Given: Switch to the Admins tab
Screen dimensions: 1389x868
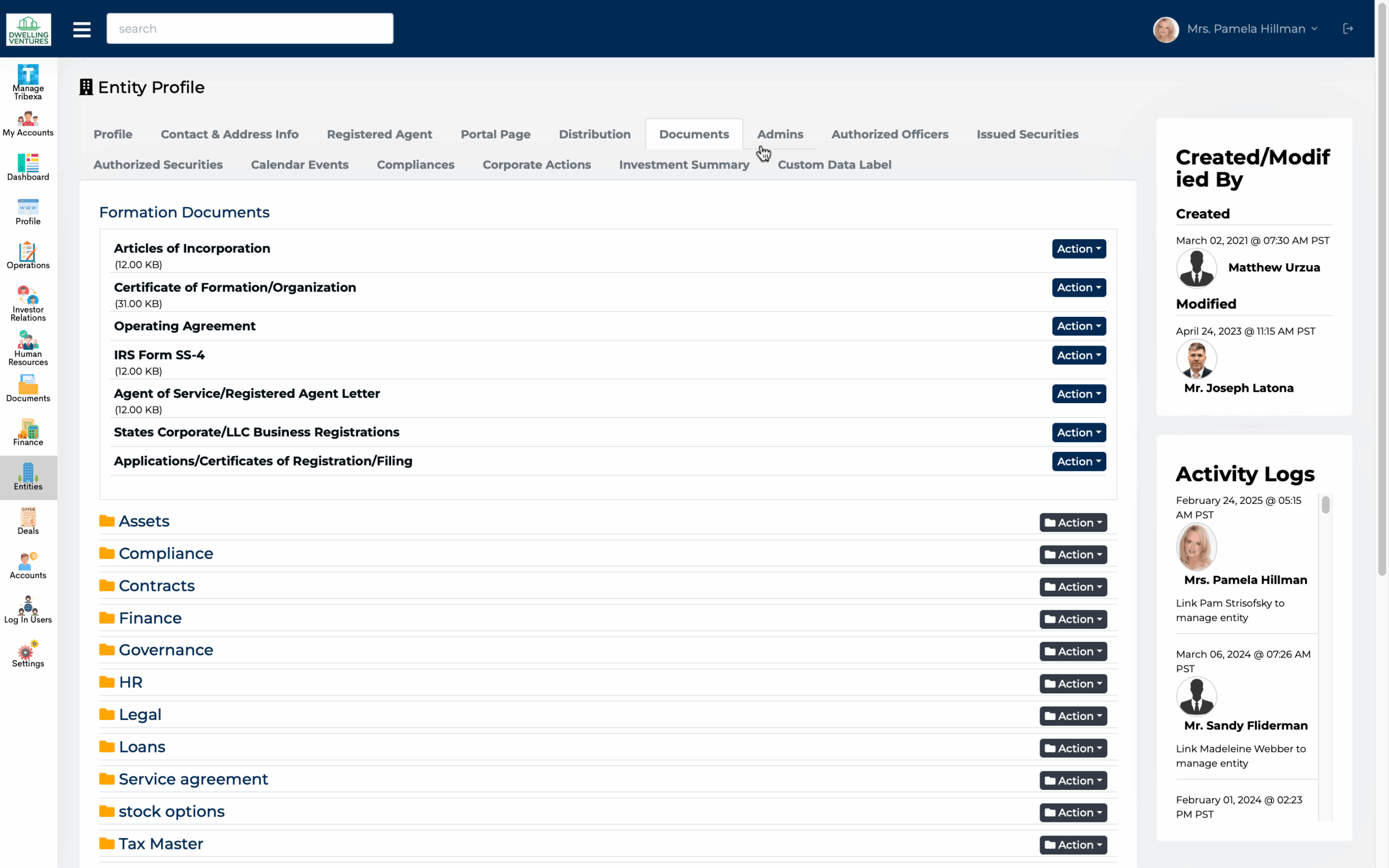Looking at the screenshot, I should pyautogui.click(x=780, y=135).
